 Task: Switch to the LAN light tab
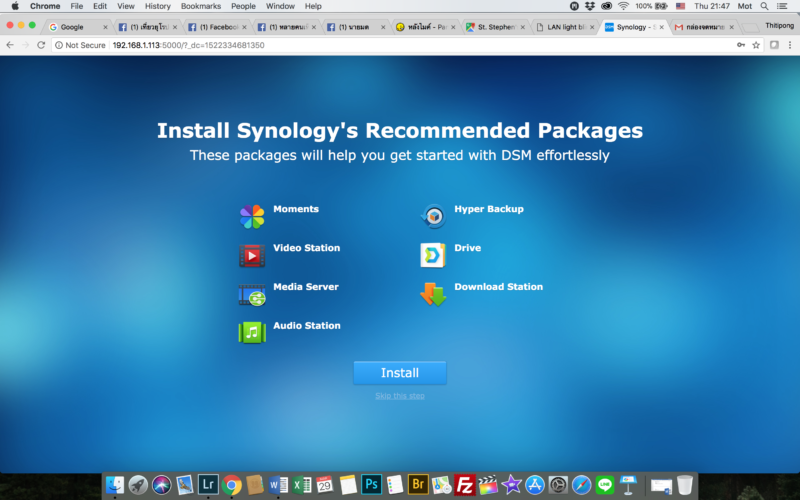click(x=565, y=27)
